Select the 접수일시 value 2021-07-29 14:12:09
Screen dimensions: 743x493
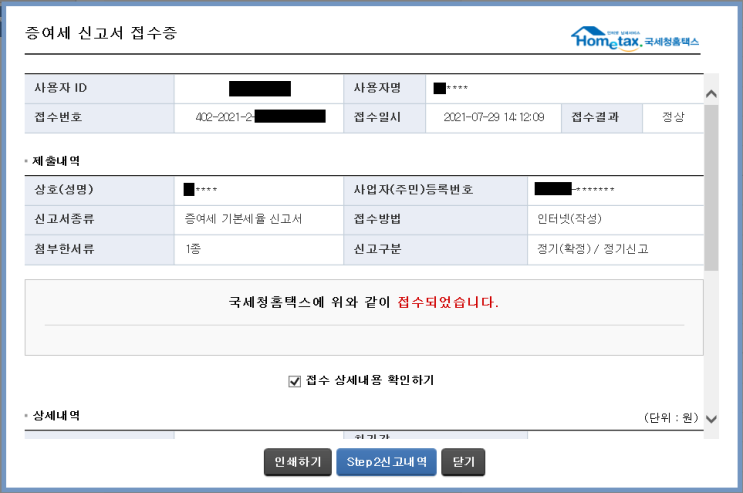[x=494, y=117]
